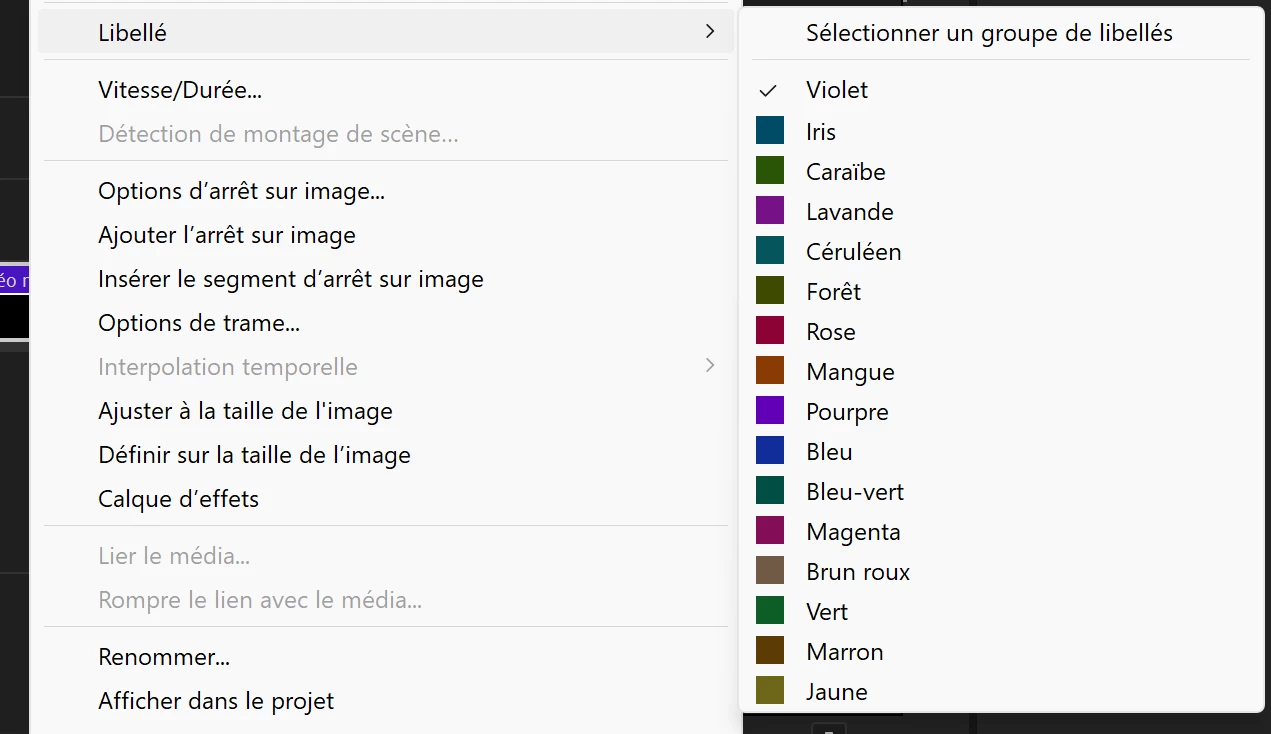
Task: Click the disabled Lier le média… entry
Action: pyautogui.click(x=174, y=556)
